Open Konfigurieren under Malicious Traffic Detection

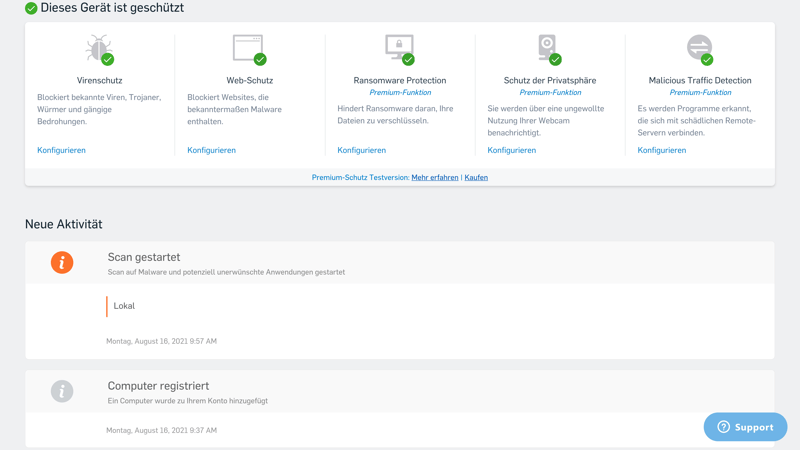point(661,150)
